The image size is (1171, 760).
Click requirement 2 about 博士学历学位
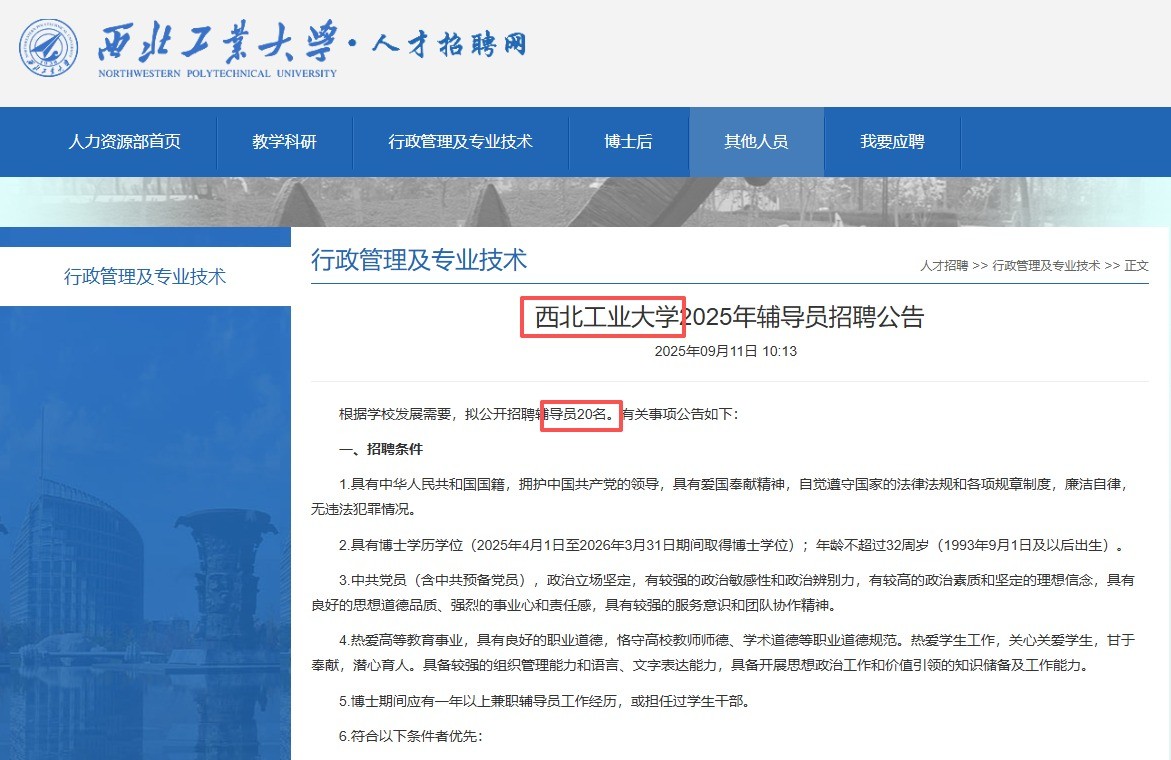(x=732, y=546)
